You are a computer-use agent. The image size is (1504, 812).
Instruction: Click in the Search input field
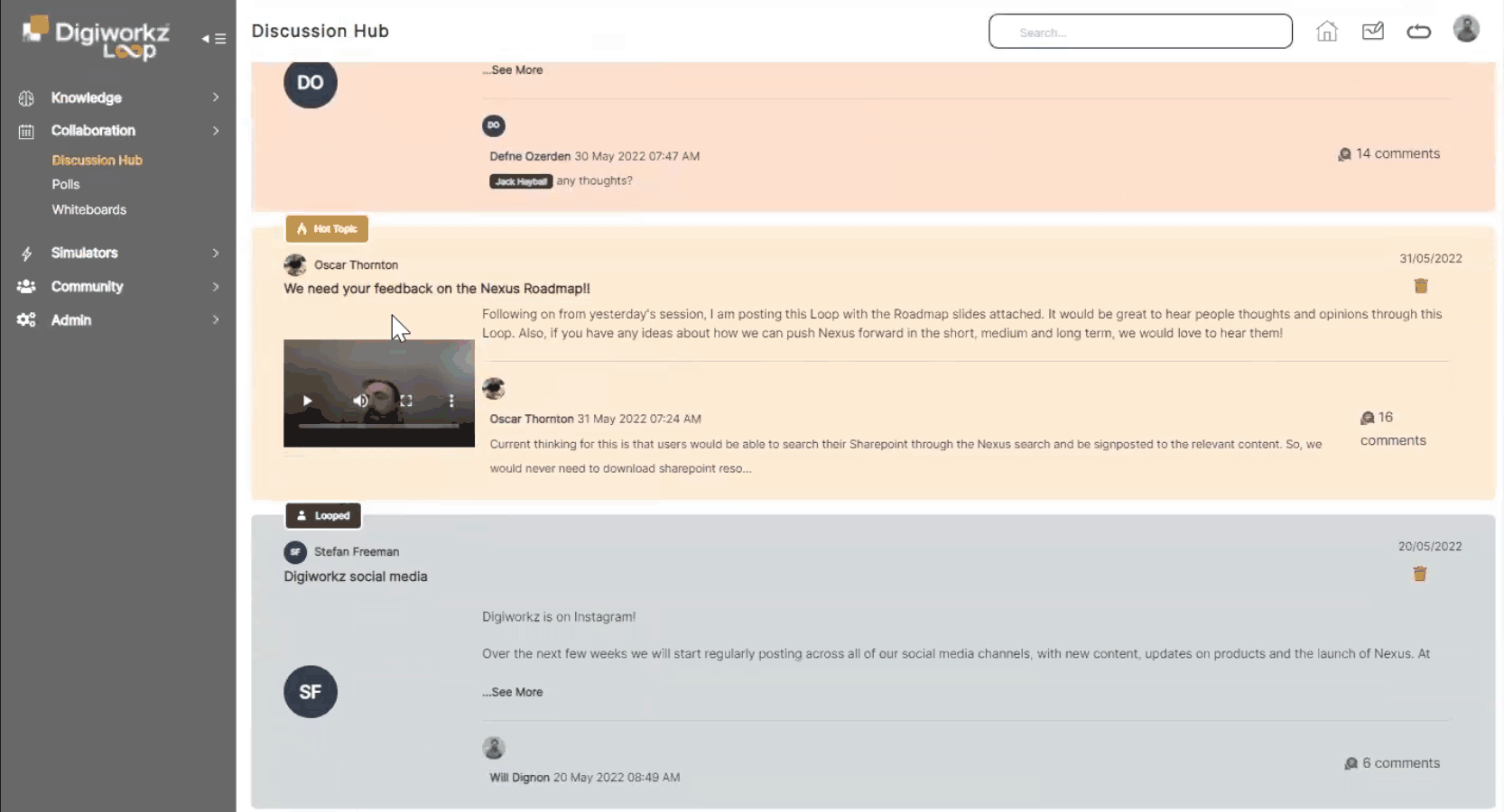tap(1140, 32)
